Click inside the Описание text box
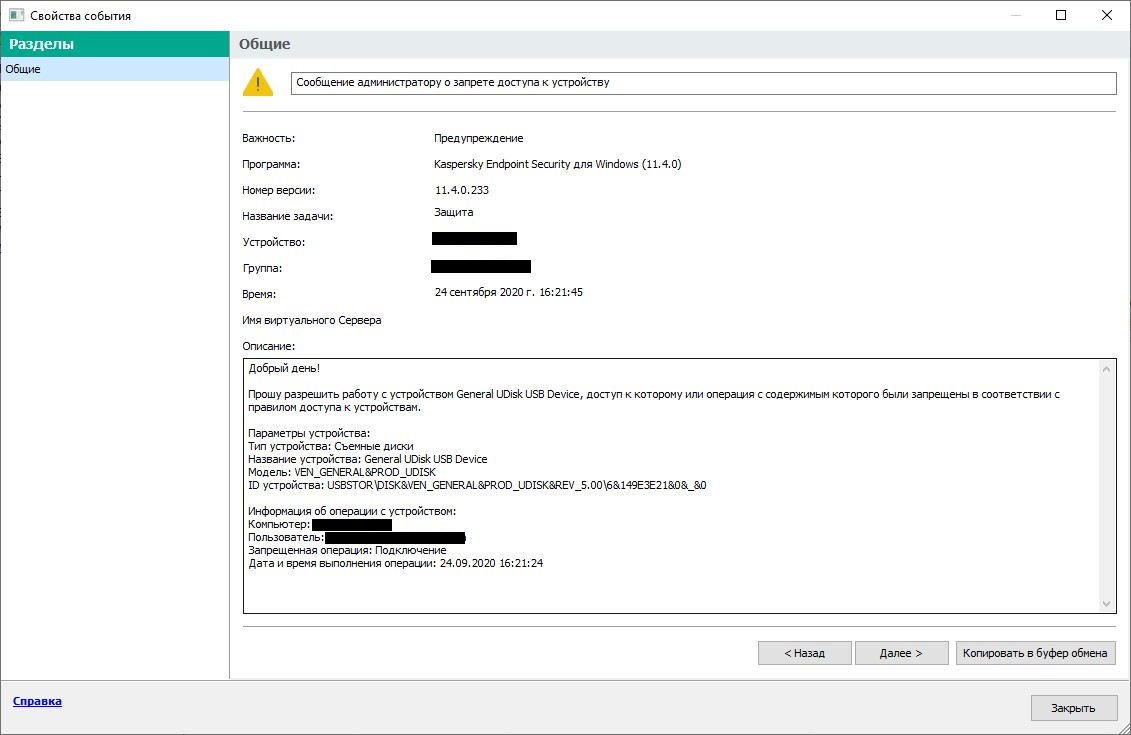The width and height of the screenshot is (1131, 735). [679, 486]
